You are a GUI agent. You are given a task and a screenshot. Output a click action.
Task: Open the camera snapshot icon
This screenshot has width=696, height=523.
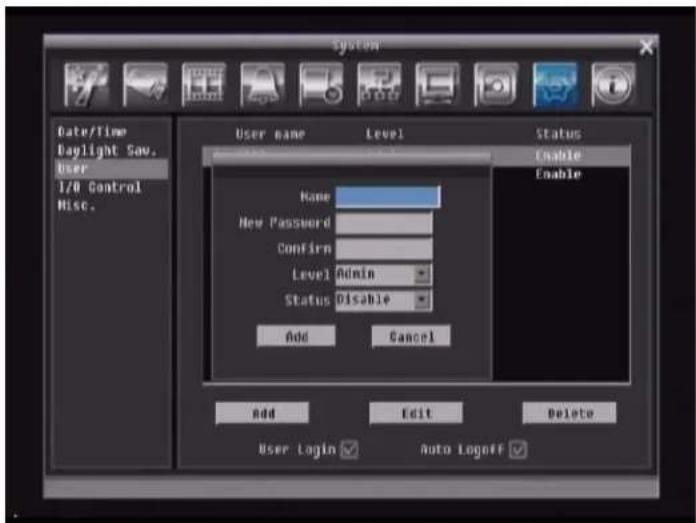pyautogui.click(x=496, y=84)
